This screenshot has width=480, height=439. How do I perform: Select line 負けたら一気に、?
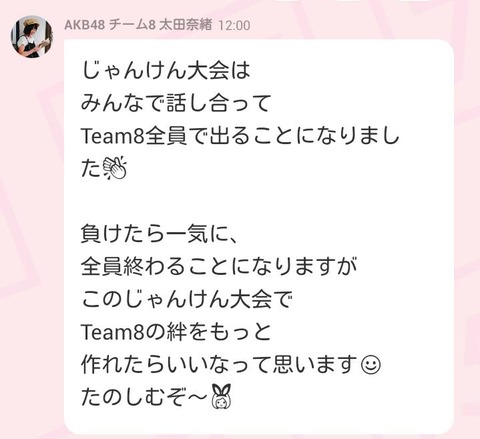coord(159,234)
